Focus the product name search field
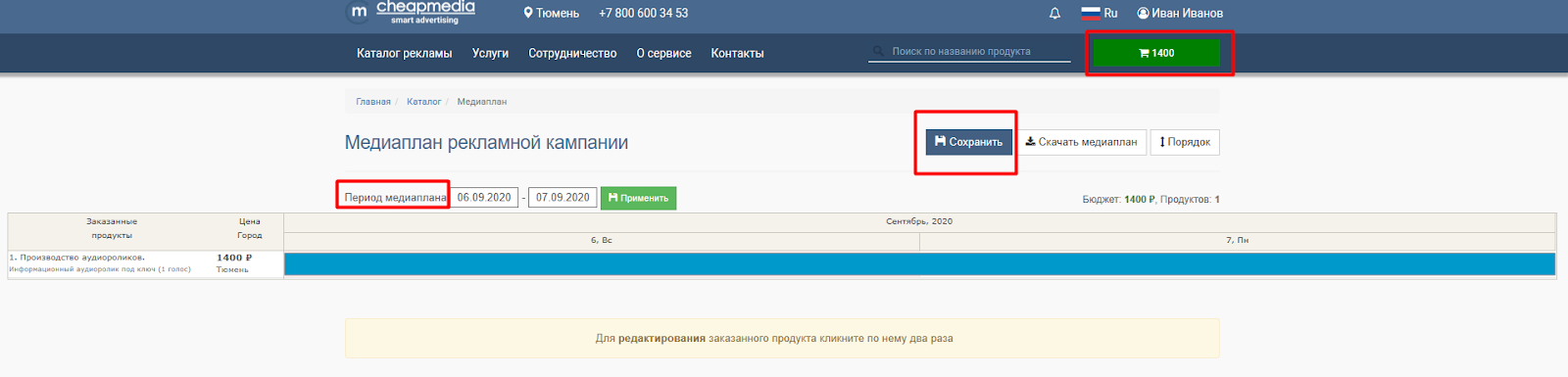 pyautogui.click(x=969, y=52)
